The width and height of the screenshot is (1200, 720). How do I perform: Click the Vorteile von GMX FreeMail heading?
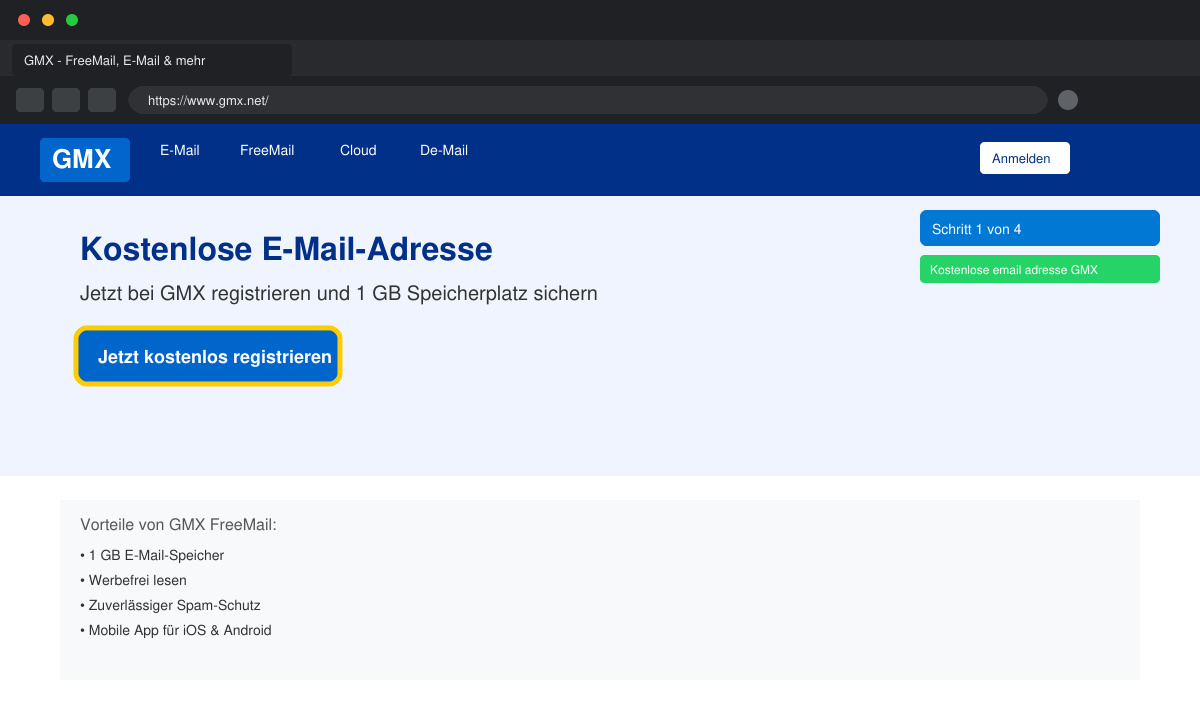178,524
